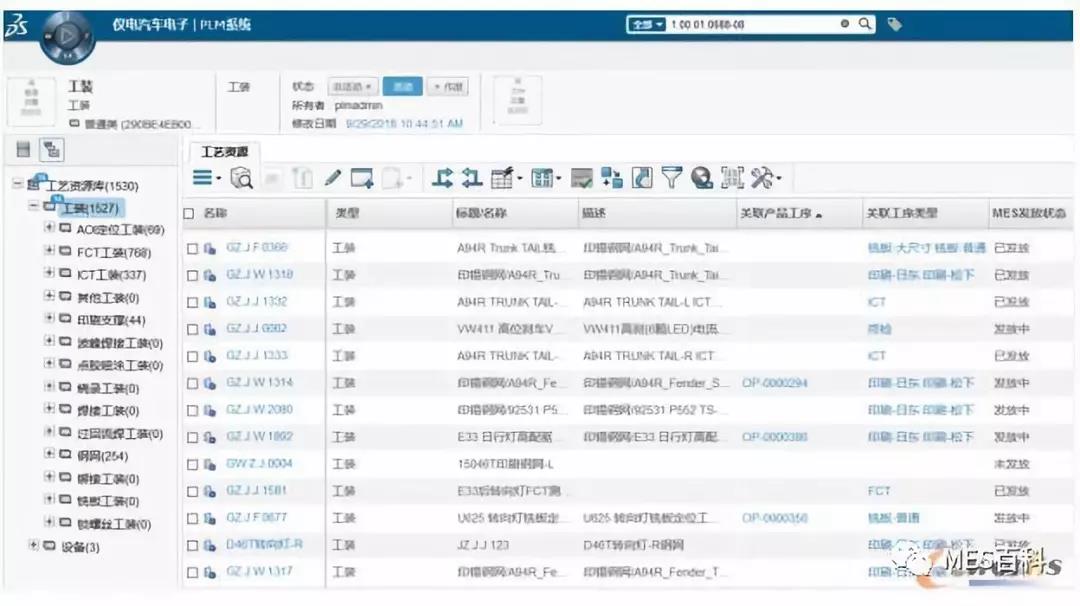This screenshot has height=606, width=1080.
Task: Select the checkbox in the table header
Action: 188,213
